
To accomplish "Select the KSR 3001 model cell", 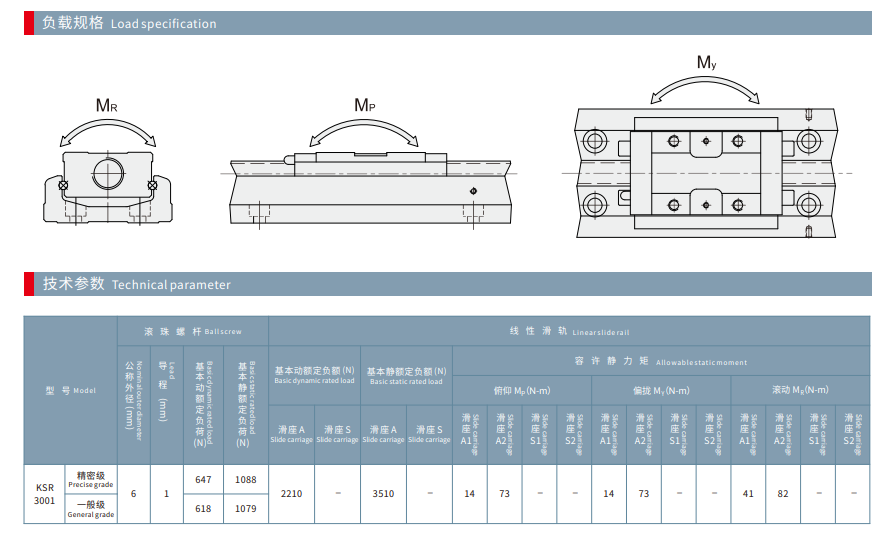I will 45,494.
